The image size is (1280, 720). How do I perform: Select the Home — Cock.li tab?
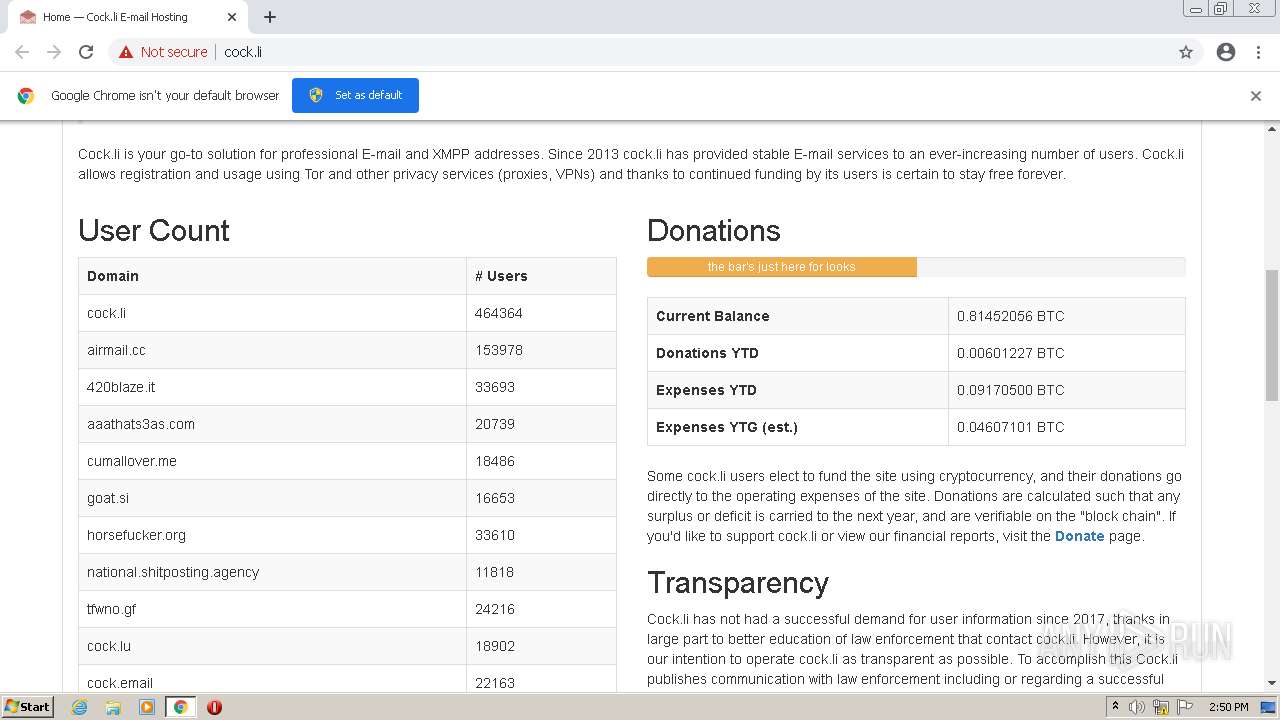126,17
